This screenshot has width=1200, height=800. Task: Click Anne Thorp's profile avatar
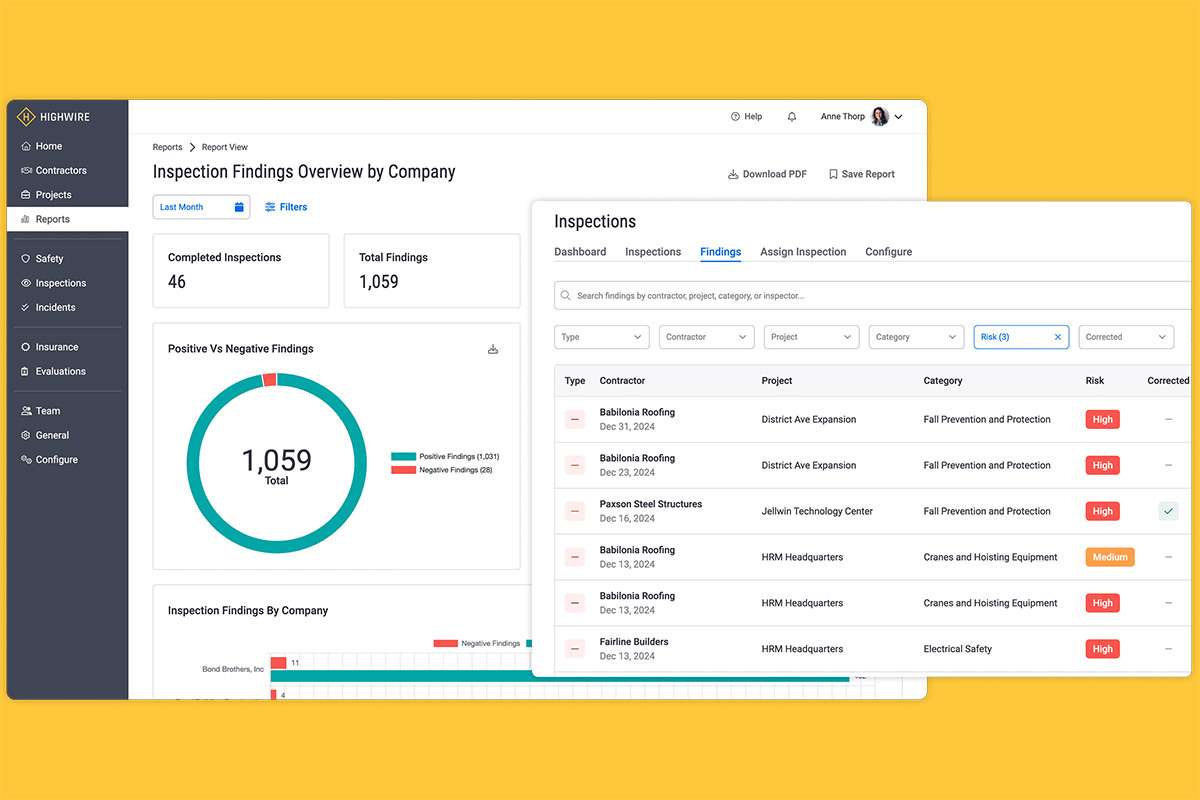coord(880,117)
